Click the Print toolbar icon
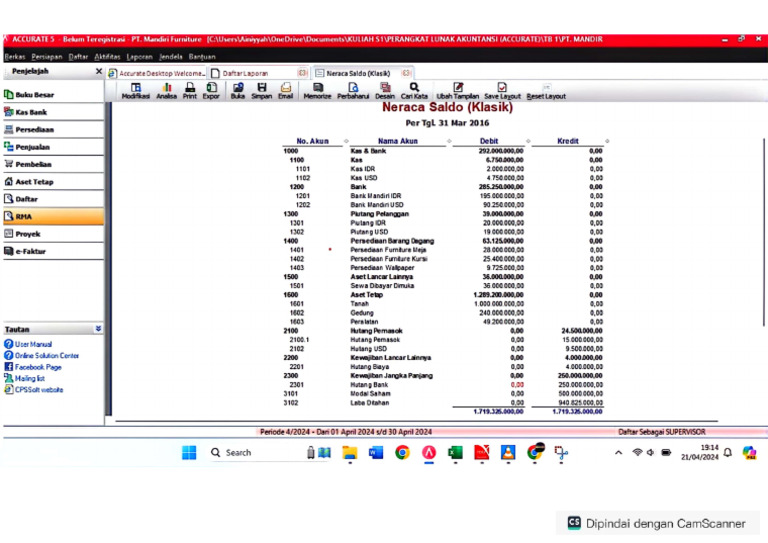The image size is (768, 543). (190, 91)
